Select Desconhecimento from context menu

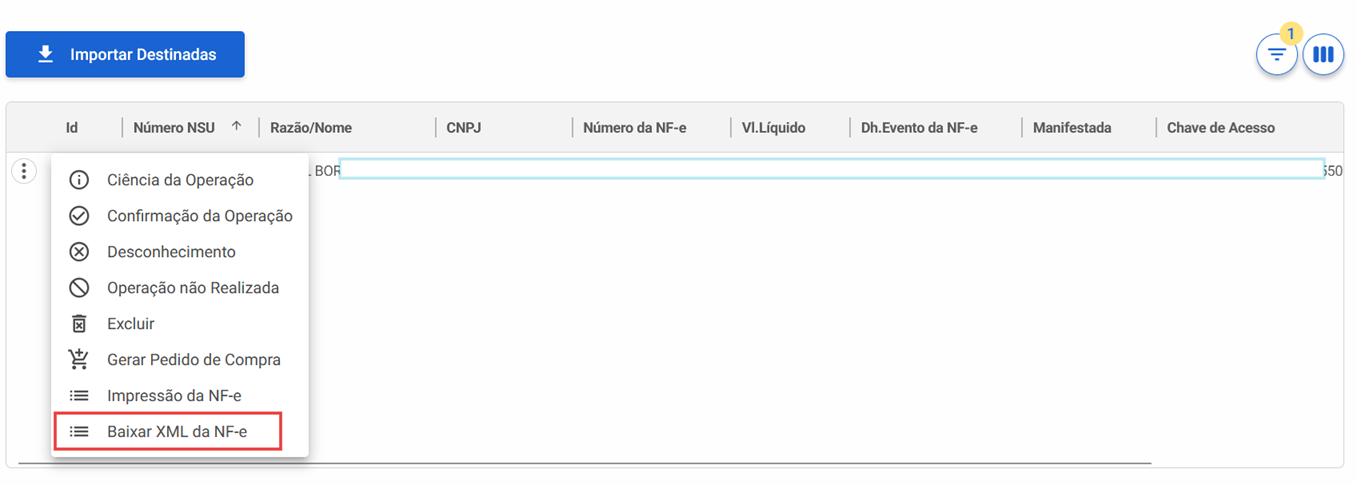180,252
